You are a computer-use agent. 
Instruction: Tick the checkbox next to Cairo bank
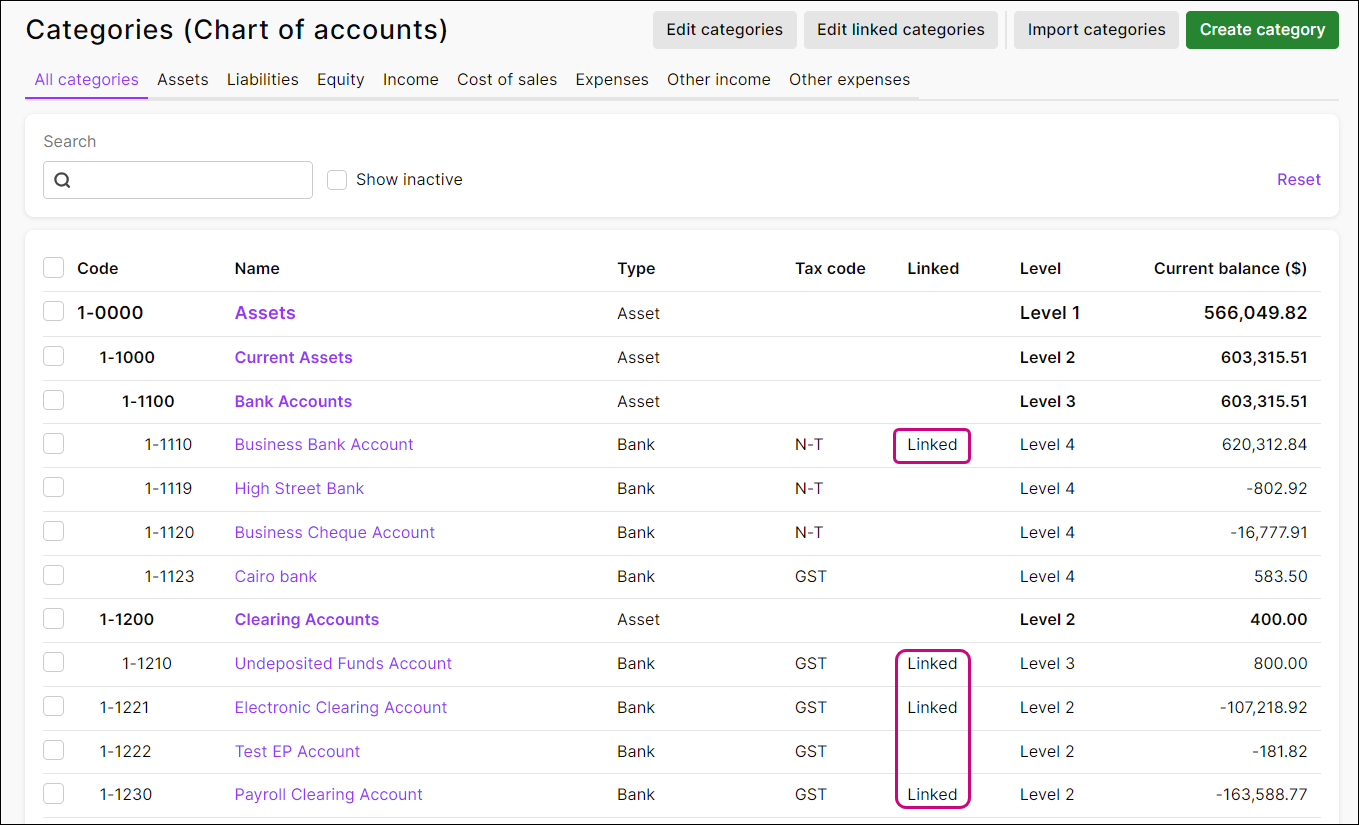click(53, 575)
